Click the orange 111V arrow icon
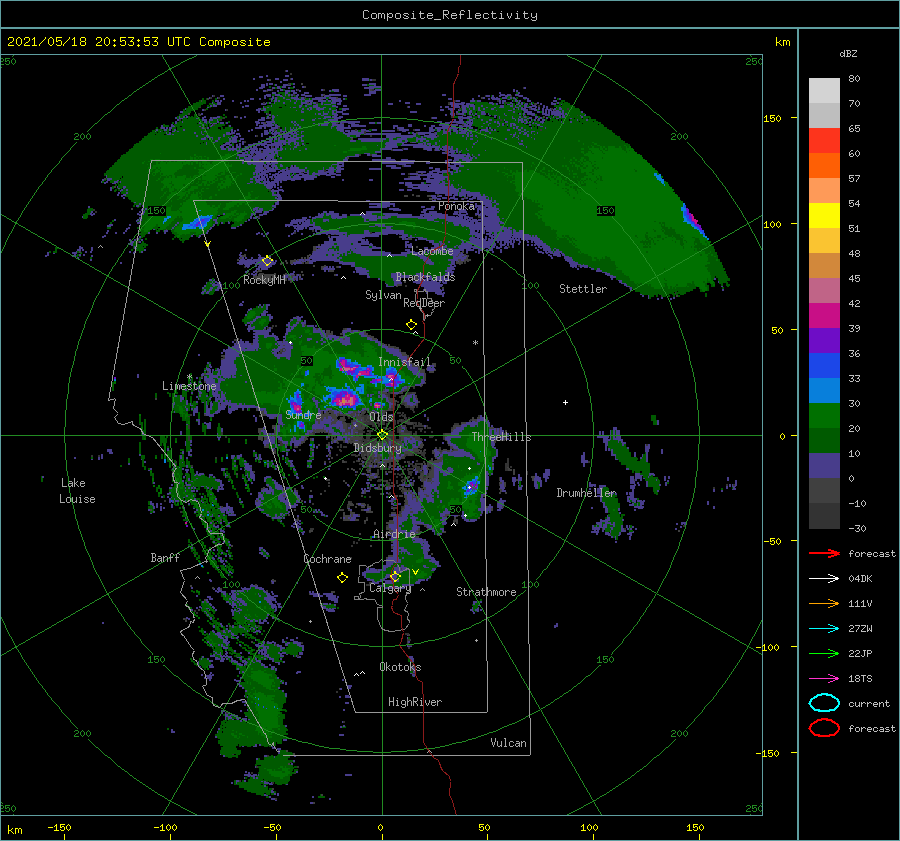This screenshot has height=841, width=900. tap(824, 603)
